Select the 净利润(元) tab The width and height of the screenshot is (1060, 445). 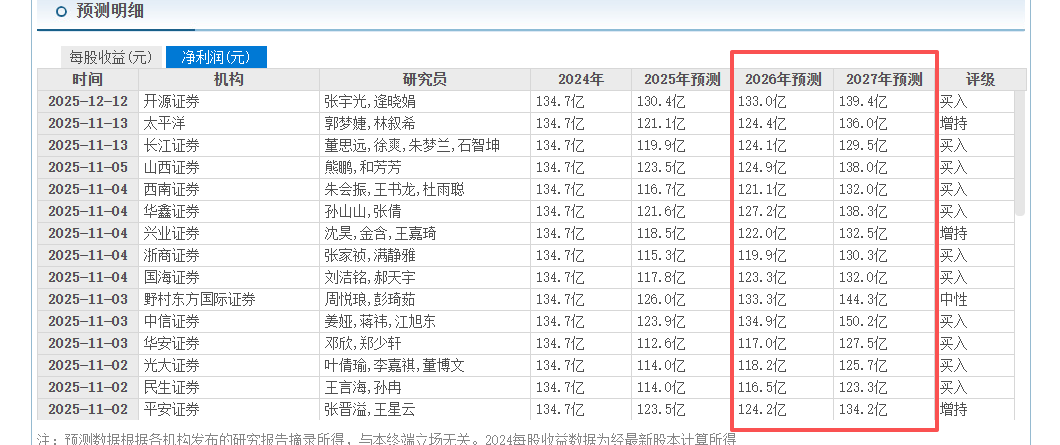pyautogui.click(x=216, y=57)
